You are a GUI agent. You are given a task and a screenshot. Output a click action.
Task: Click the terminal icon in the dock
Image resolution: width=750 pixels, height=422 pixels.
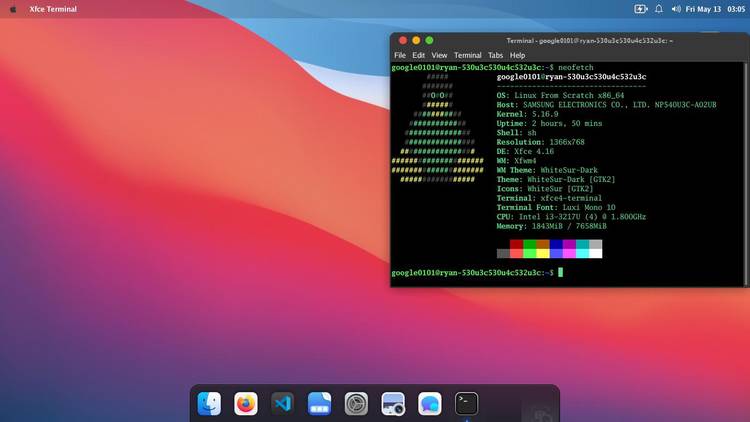pos(466,403)
